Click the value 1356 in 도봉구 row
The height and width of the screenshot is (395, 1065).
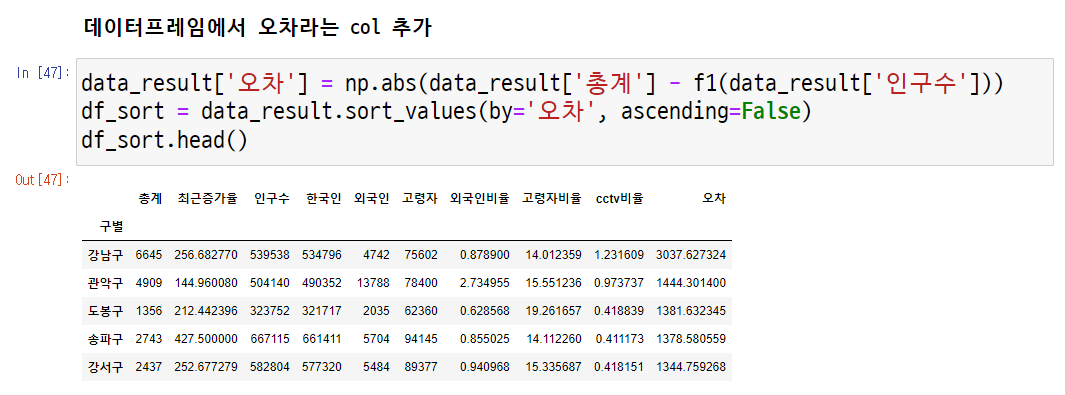[x=149, y=310]
